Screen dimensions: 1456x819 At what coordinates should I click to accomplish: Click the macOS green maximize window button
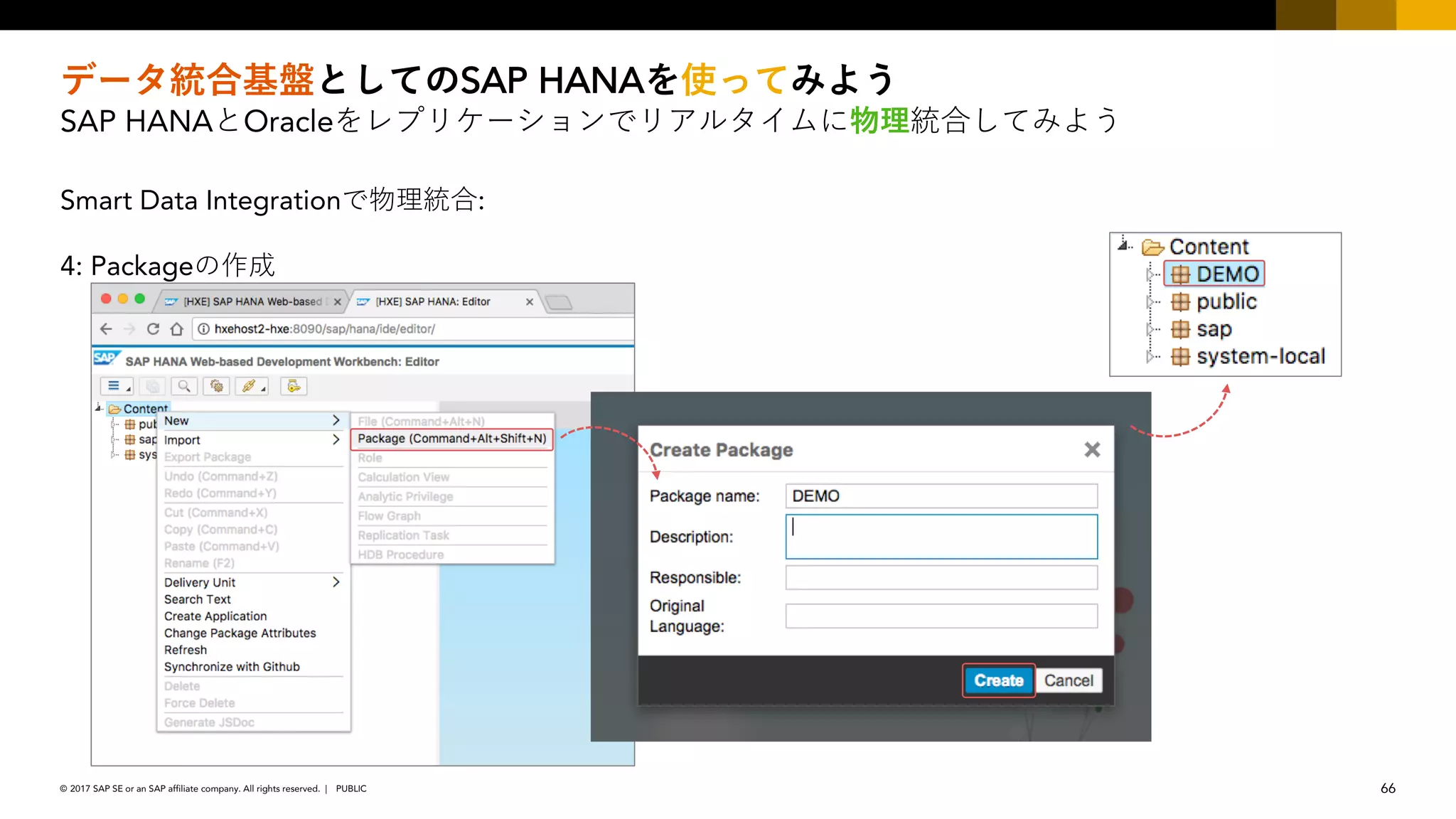click(140, 299)
